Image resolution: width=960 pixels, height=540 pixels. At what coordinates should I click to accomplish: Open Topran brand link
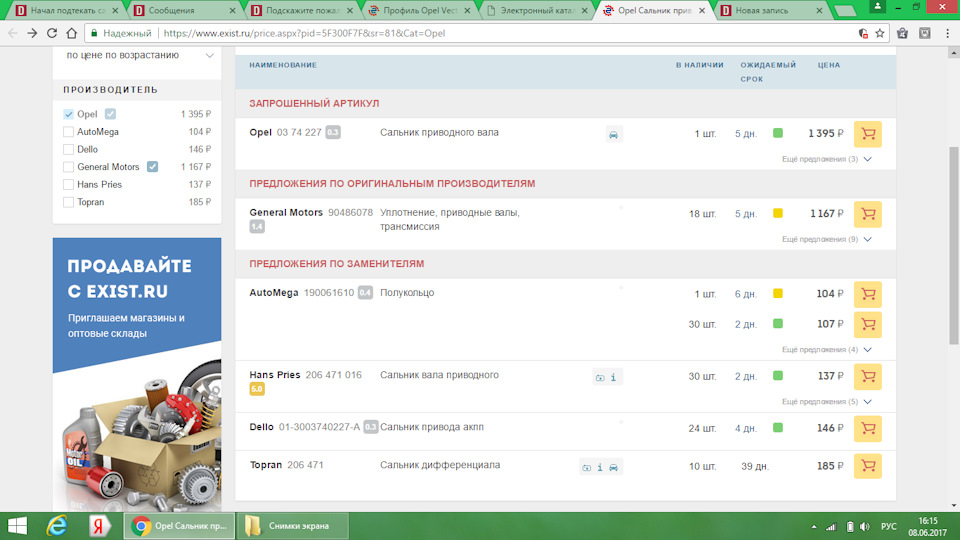(266, 465)
